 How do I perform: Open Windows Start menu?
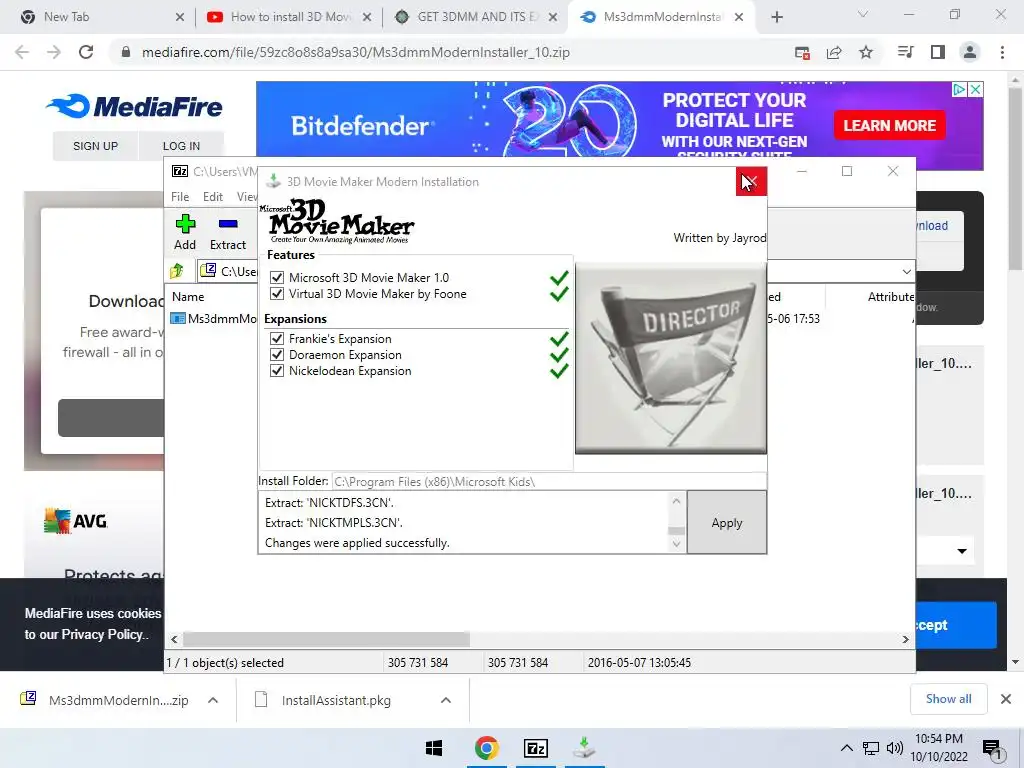click(x=434, y=748)
